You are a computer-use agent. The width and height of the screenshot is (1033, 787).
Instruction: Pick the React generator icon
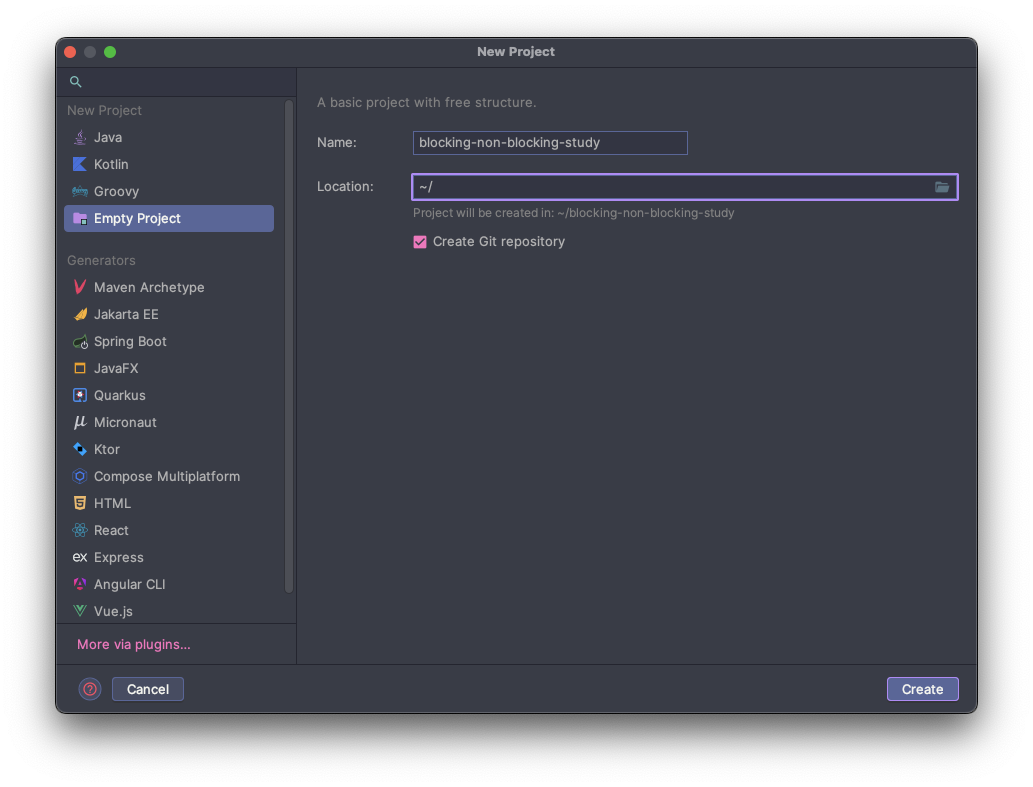80,530
